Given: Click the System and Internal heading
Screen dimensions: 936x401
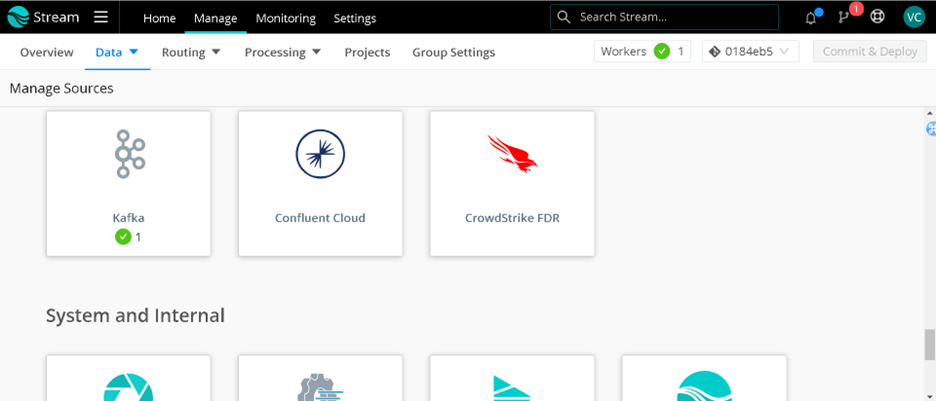Looking at the screenshot, I should pos(136,315).
